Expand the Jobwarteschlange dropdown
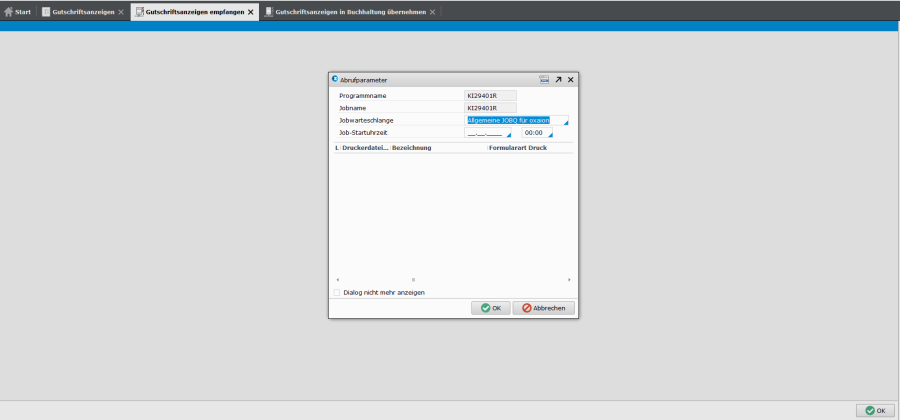Viewport: 900px width, 420px height. 566,122
